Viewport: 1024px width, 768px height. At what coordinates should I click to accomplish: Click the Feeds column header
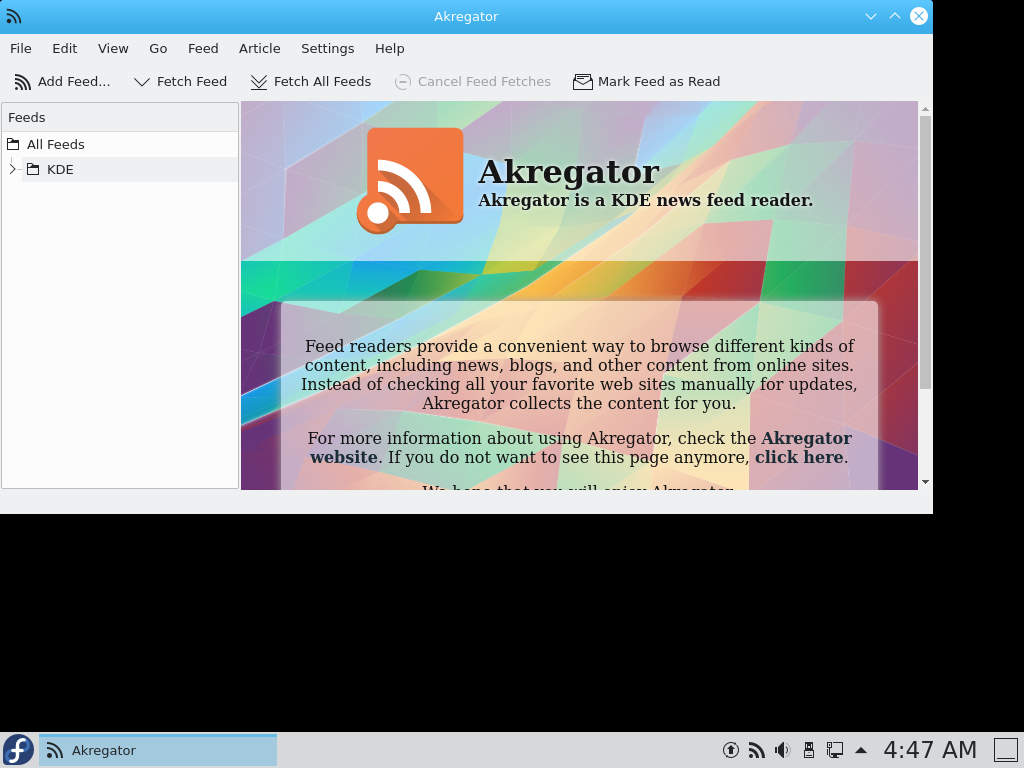120,118
